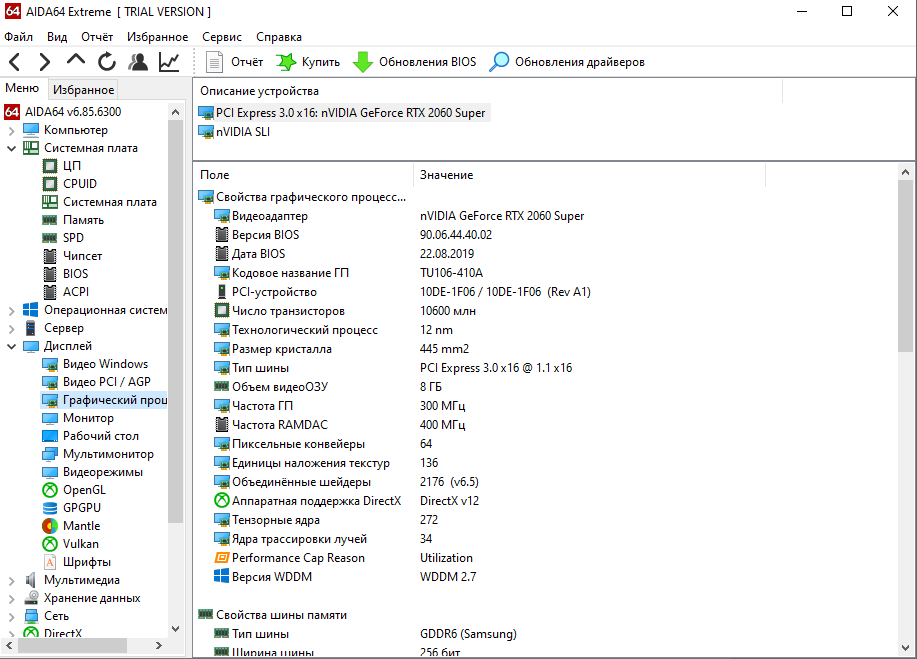This screenshot has width=917, height=659.
Task: Click the driver updates magnifier icon
Action: pyautogui.click(x=499, y=62)
